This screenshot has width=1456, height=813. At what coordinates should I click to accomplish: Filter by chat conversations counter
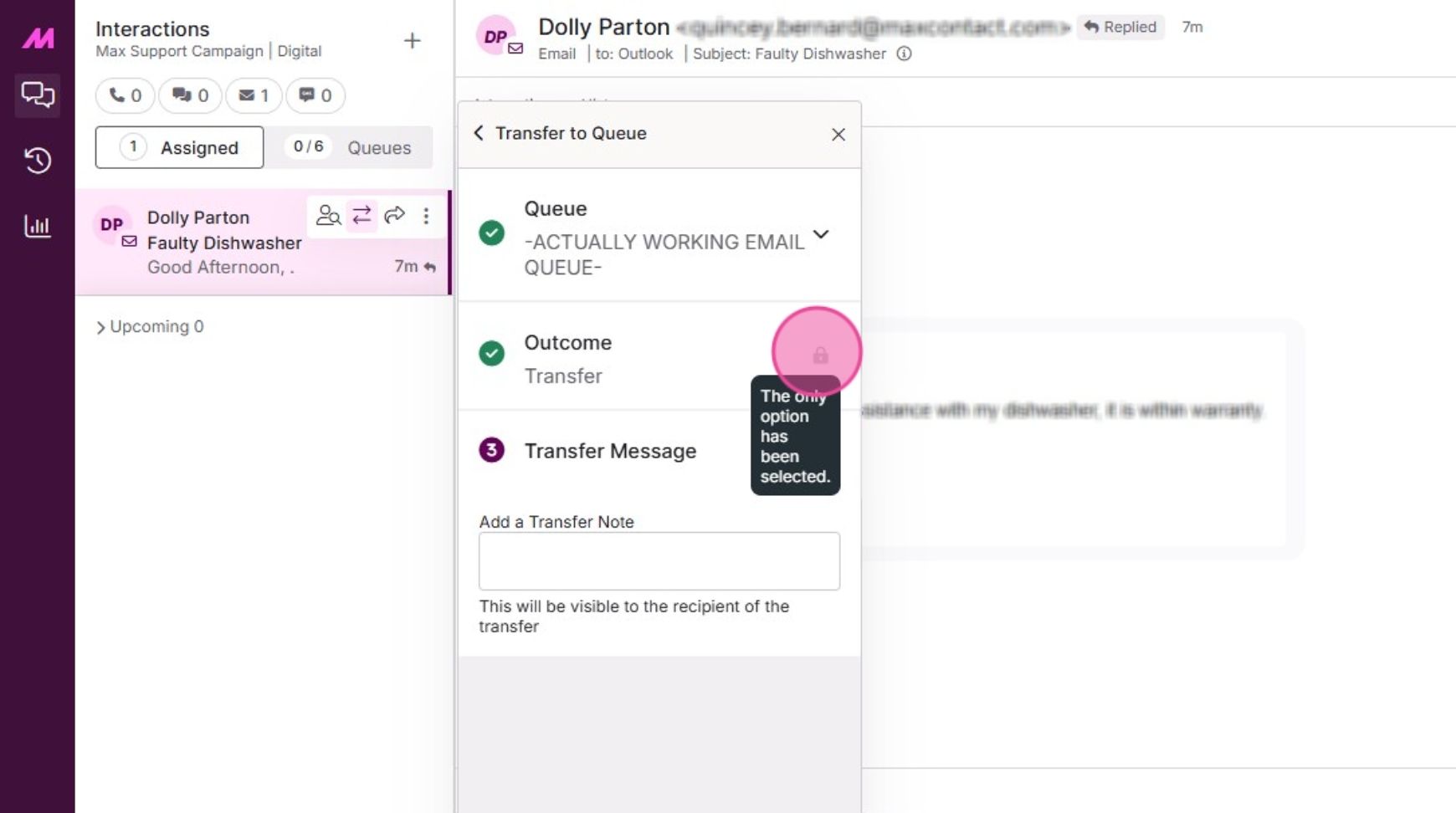coord(190,95)
